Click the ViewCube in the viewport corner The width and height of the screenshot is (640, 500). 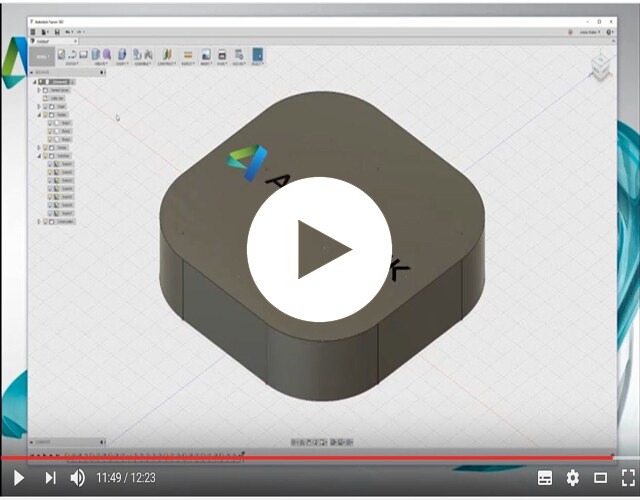click(x=601, y=67)
